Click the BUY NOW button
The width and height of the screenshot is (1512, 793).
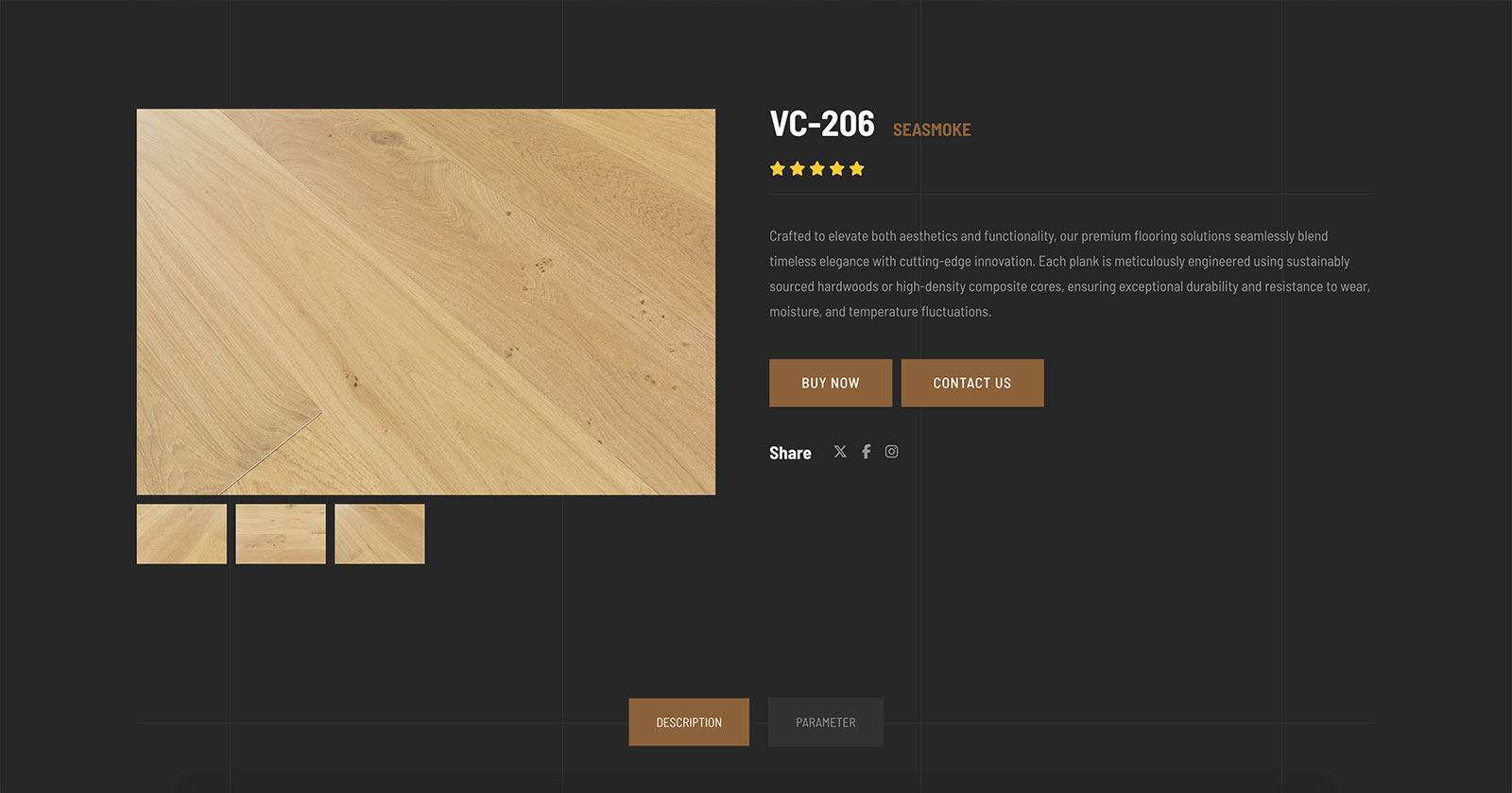tap(831, 383)
